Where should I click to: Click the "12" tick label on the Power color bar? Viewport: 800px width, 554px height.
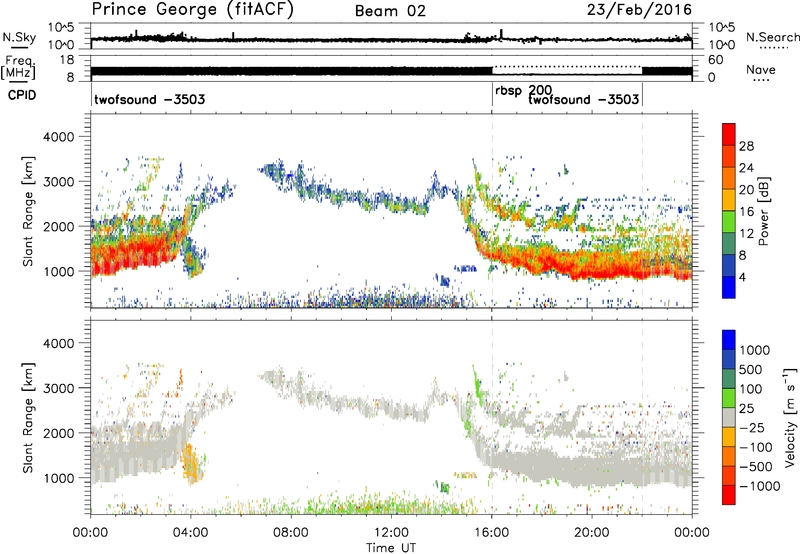click(746, 233)
